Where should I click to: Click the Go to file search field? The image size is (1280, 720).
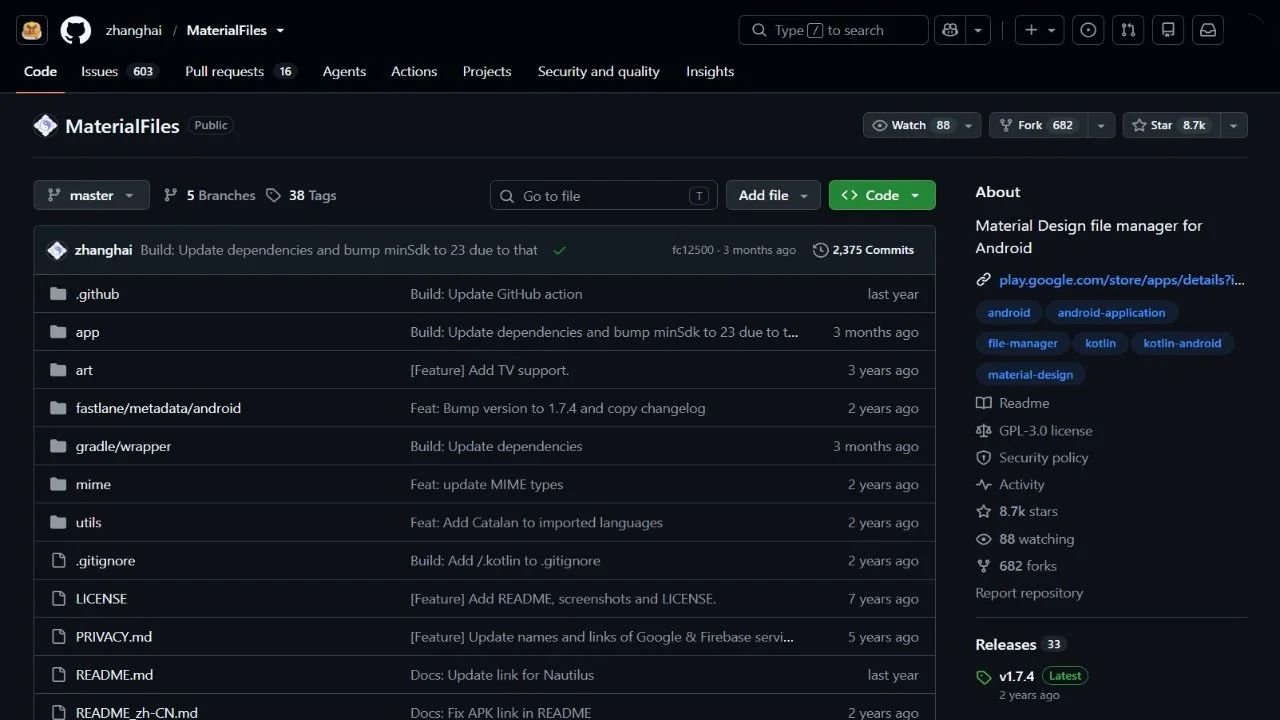click(x=604, y=195)
